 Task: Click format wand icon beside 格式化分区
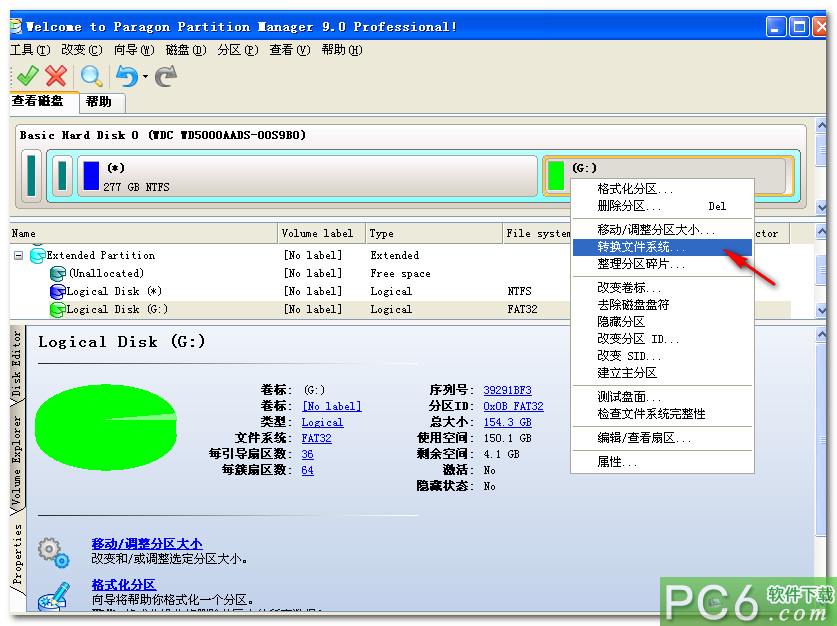pos(52,594)
